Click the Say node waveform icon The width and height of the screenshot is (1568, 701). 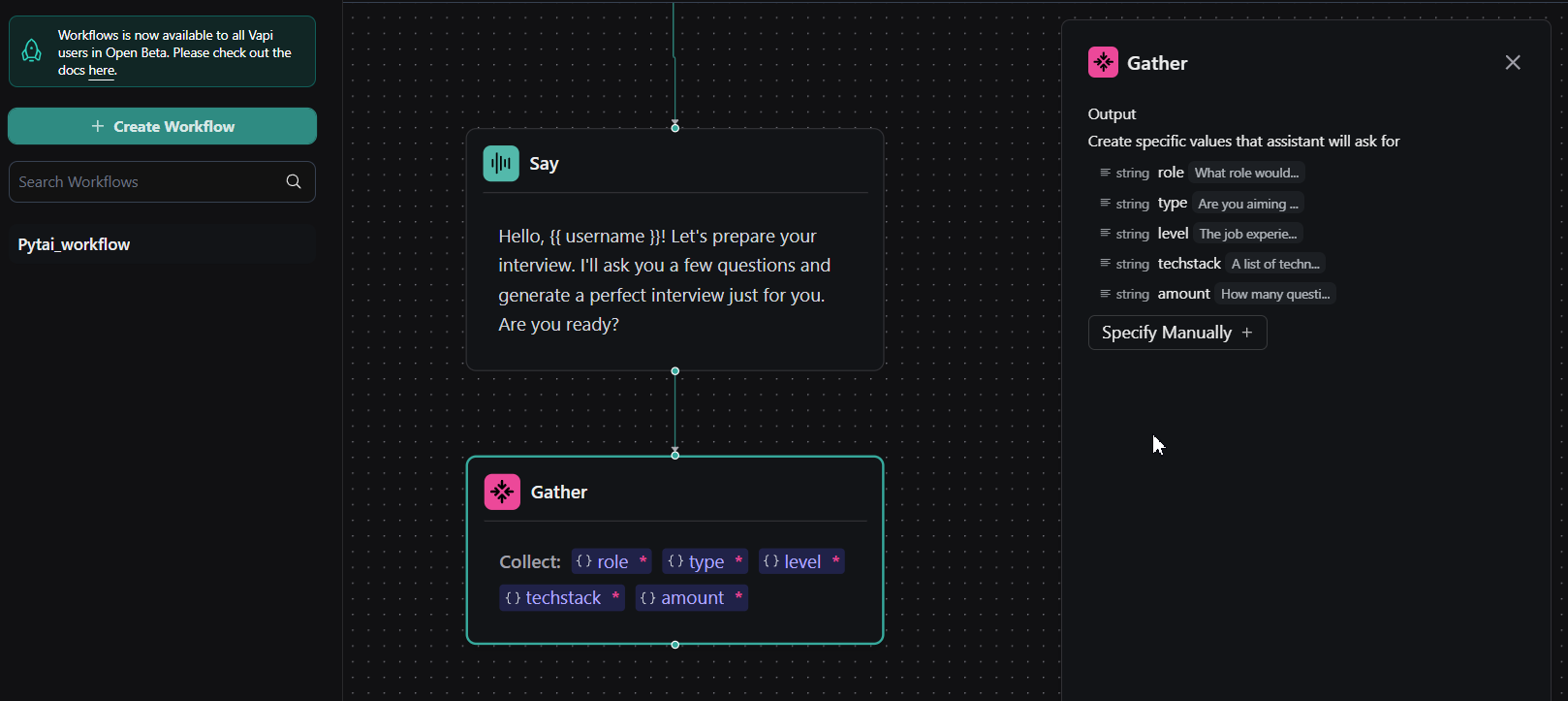[x=501, y=164]
